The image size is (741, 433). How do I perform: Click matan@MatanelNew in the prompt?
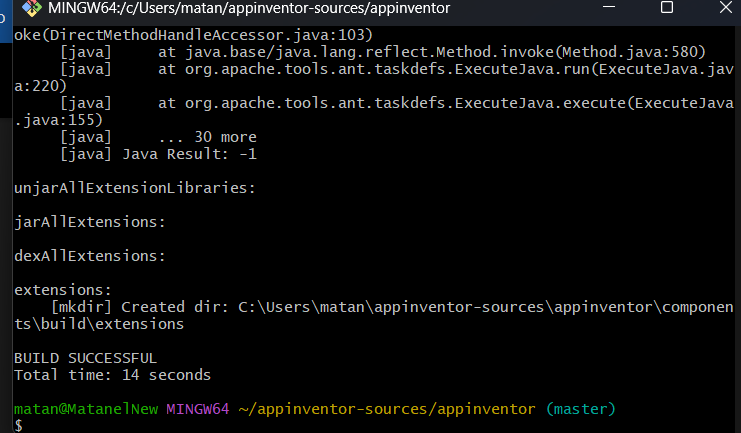(x=85, y=409)
